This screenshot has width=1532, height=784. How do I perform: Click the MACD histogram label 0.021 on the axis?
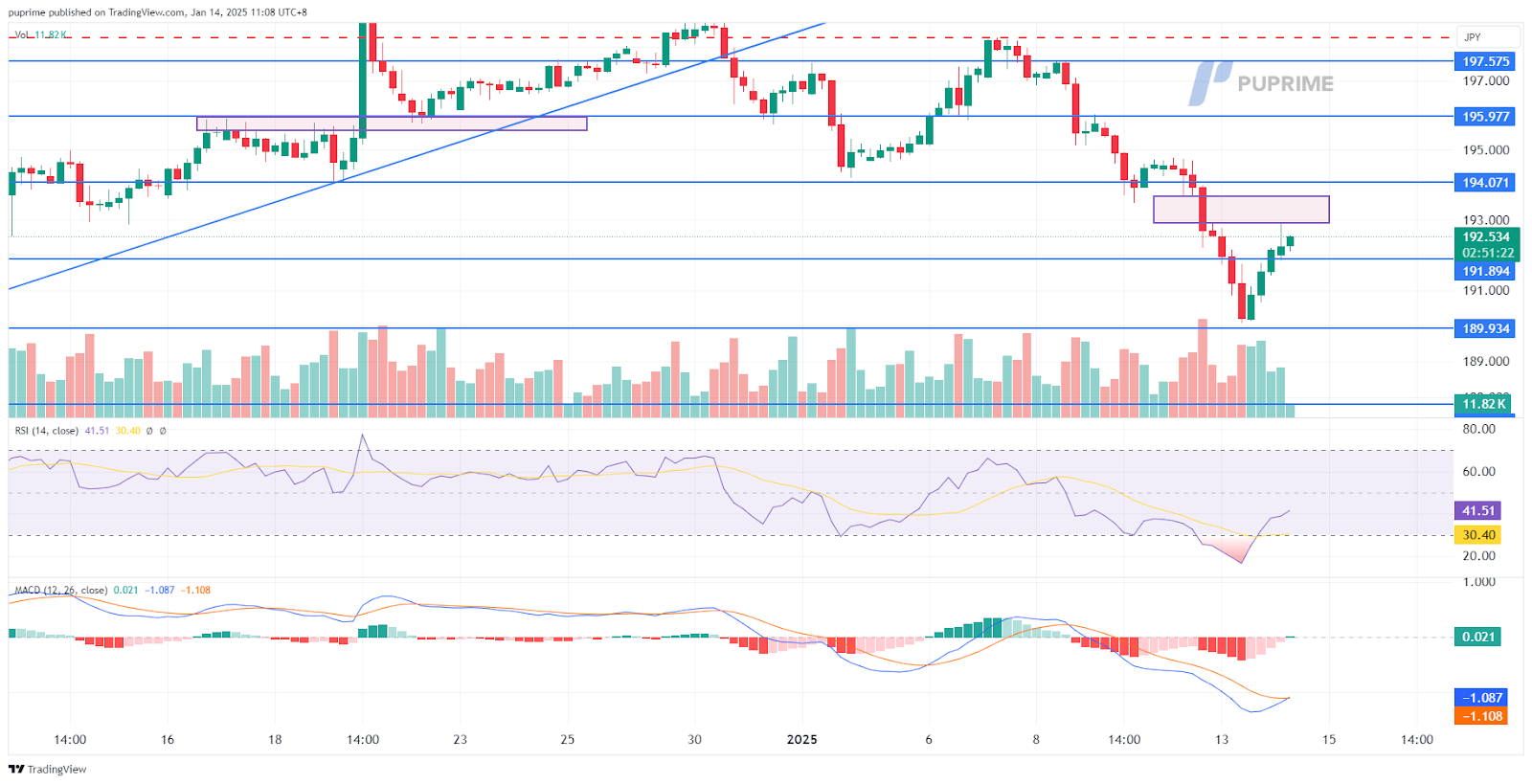point(1477,637)
